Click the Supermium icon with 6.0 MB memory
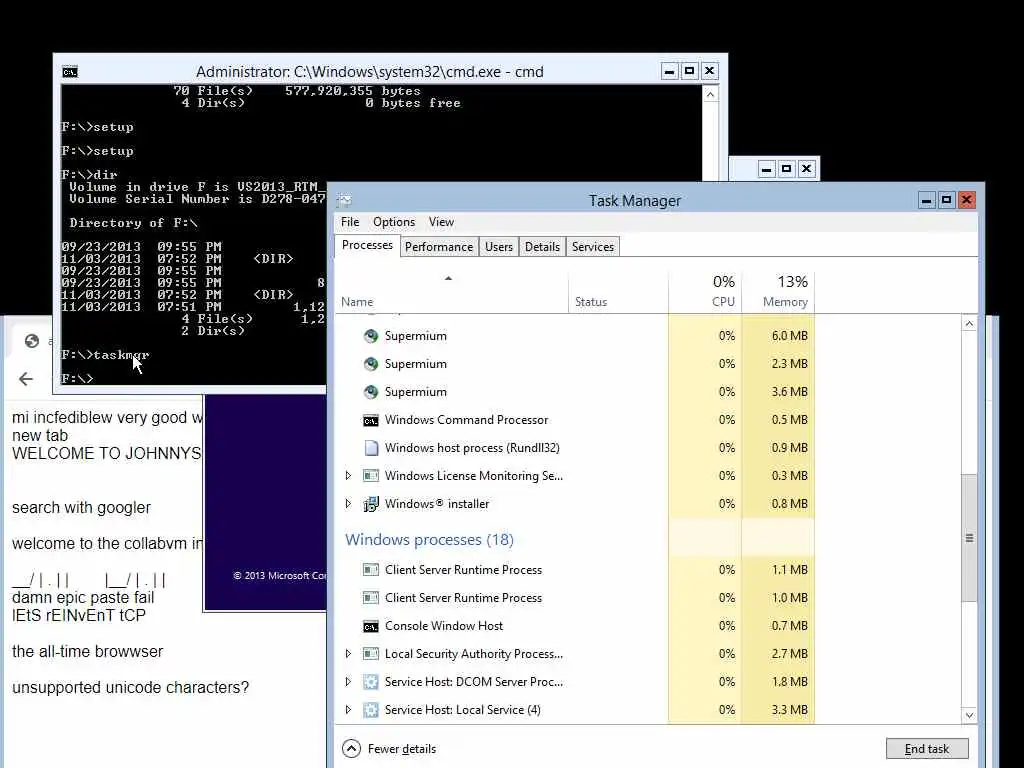1024x768 pixels. point(371,336)
